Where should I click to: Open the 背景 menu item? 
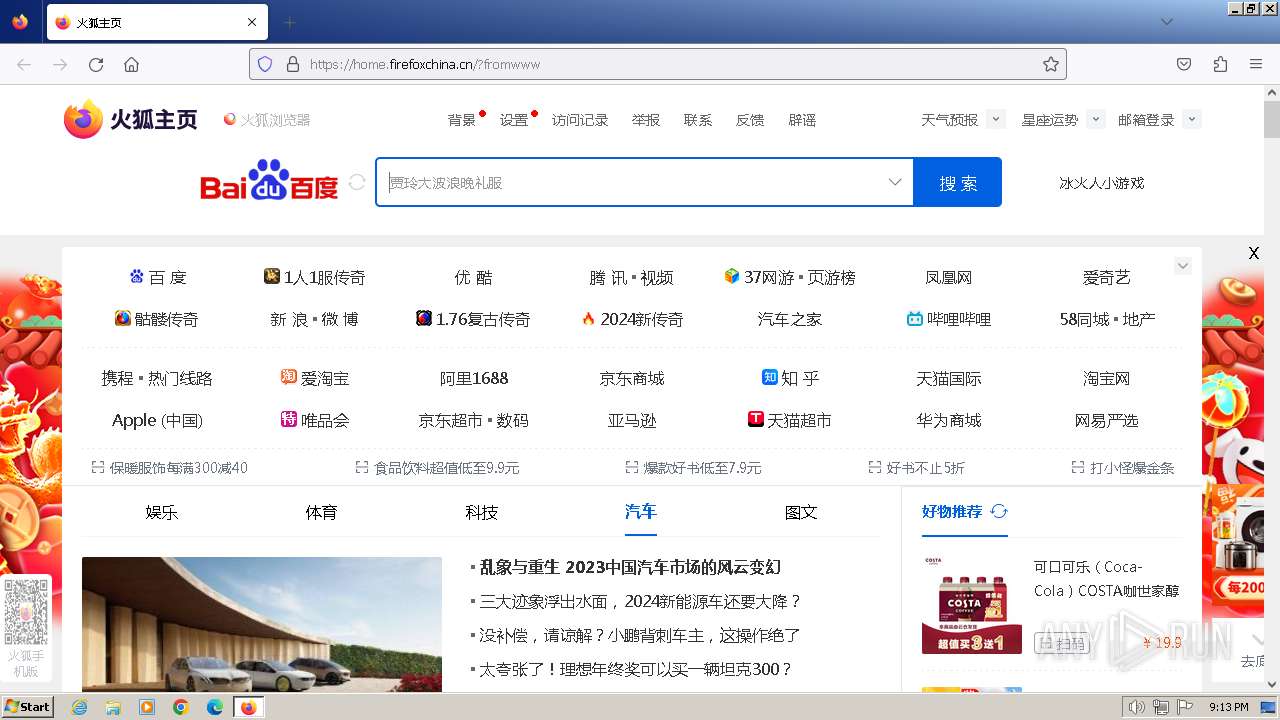(462, 120)
